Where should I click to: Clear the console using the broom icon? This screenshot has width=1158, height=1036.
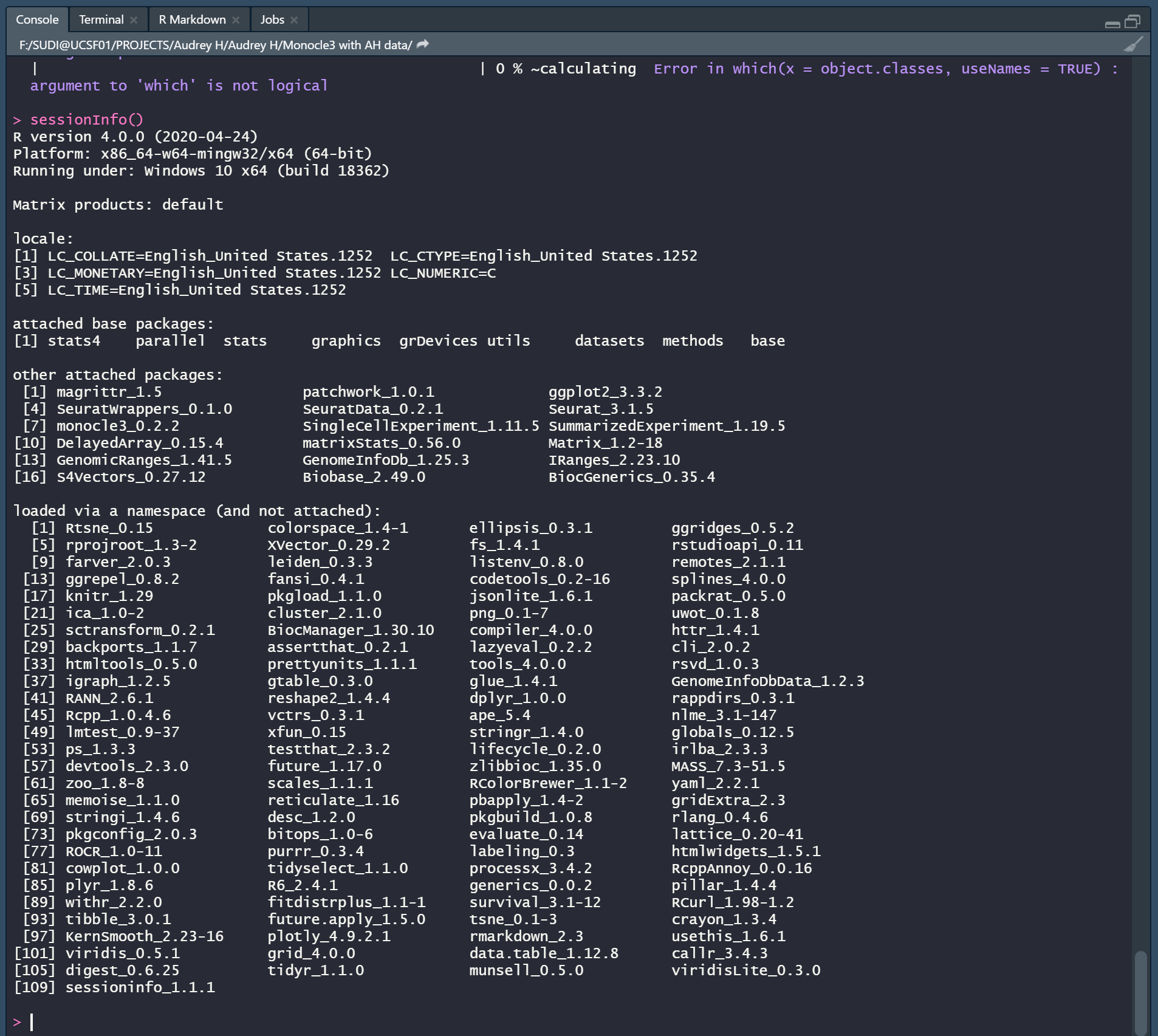click(x=1133, y=44)
